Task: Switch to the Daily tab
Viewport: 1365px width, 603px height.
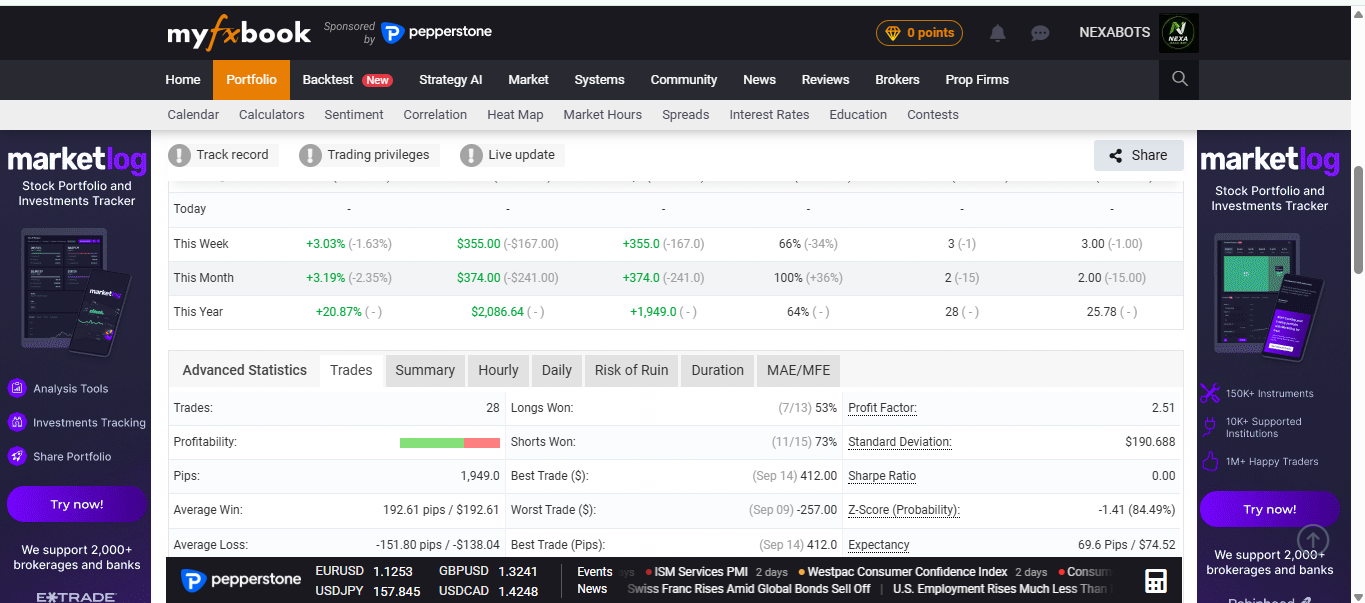Action: [x=557, y=370]
